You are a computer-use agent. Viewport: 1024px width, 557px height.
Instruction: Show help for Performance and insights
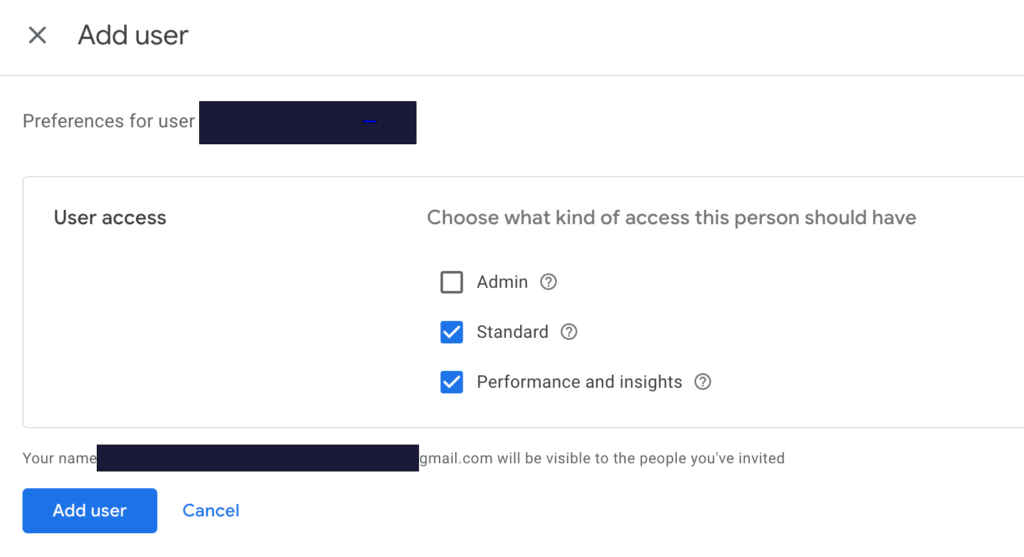tap(703, 382)
